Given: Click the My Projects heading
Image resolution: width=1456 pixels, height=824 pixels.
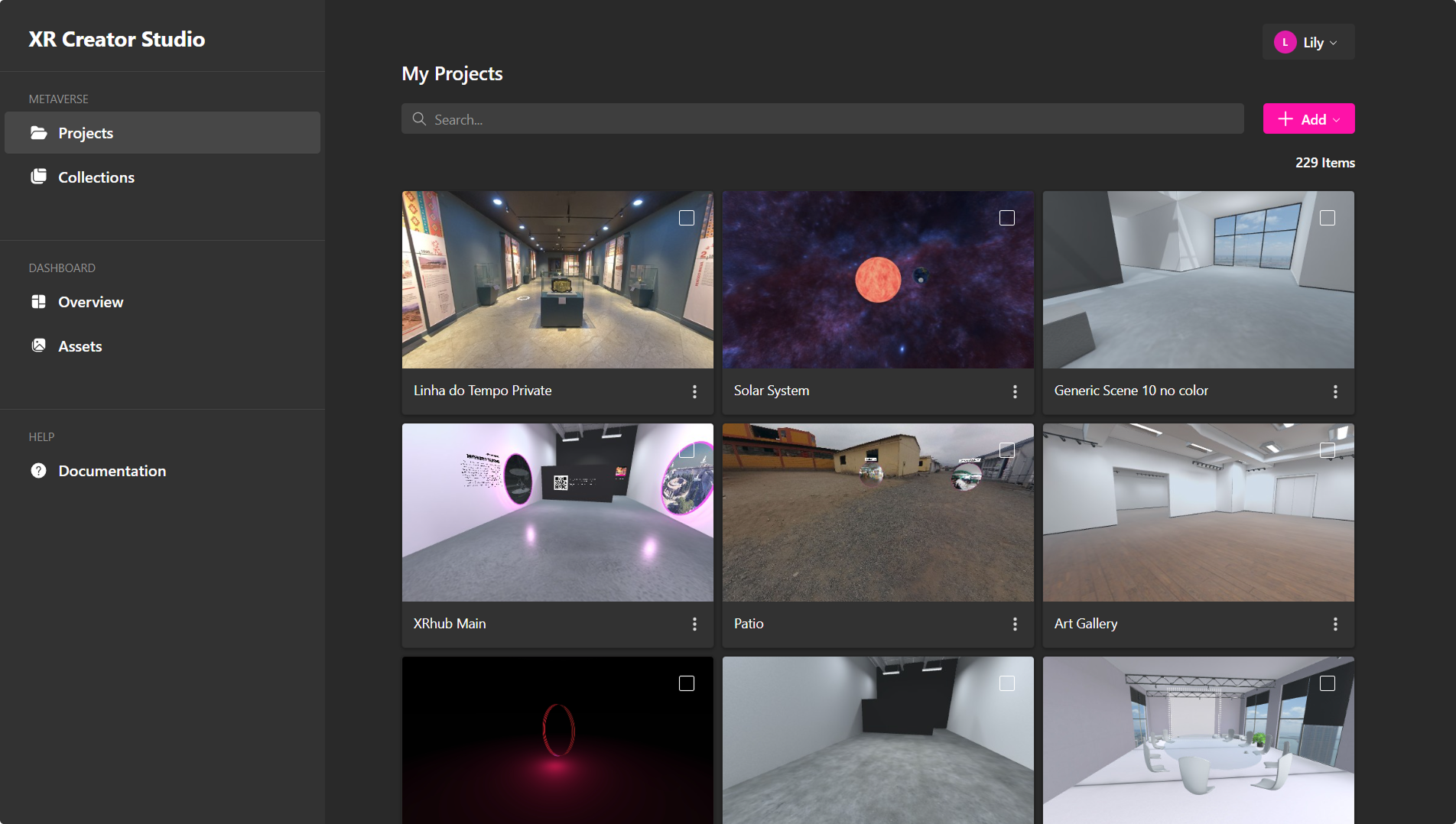Looking at the screenshot, I should coord(452,74).
